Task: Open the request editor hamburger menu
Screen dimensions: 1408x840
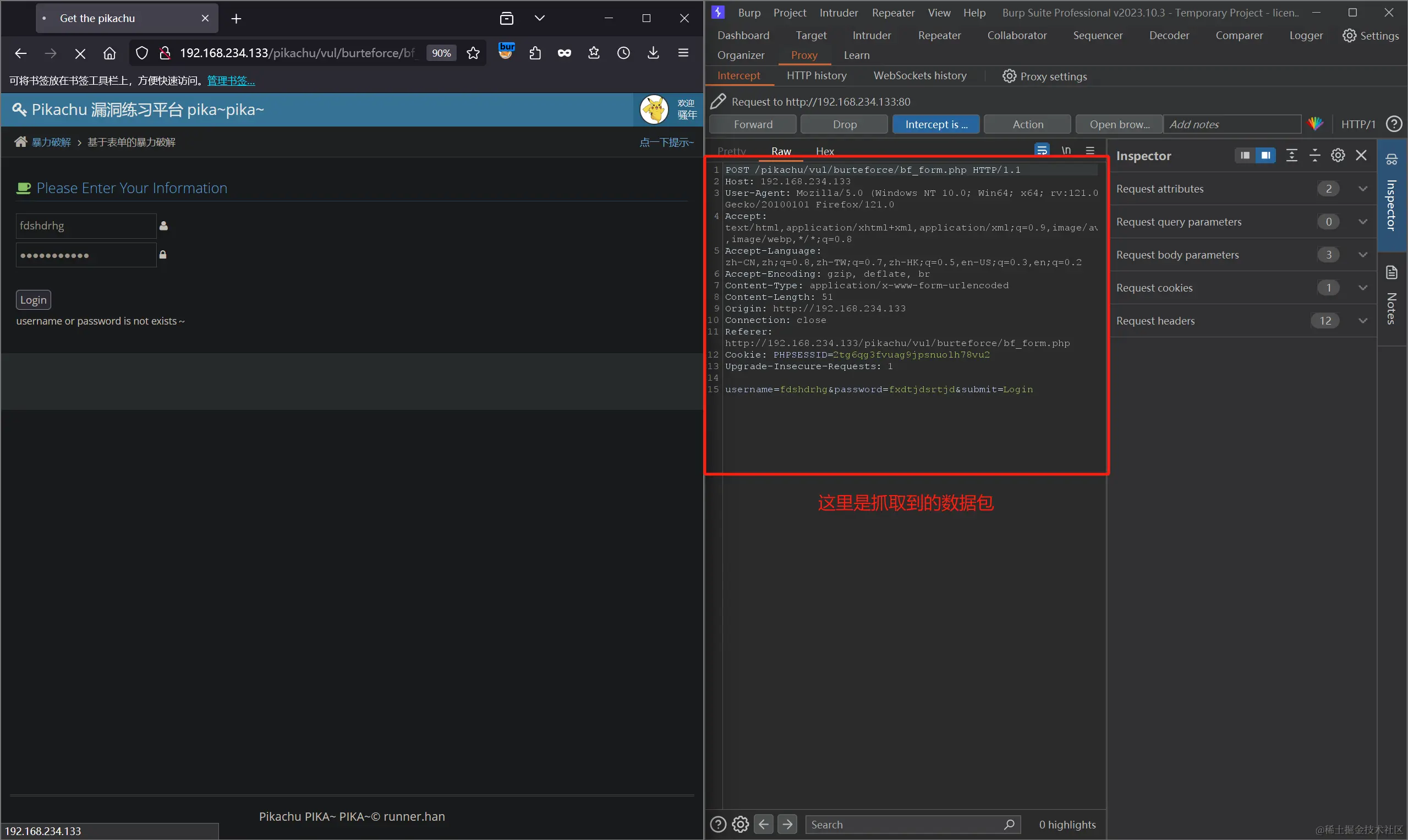Action: coord(1090,151)
